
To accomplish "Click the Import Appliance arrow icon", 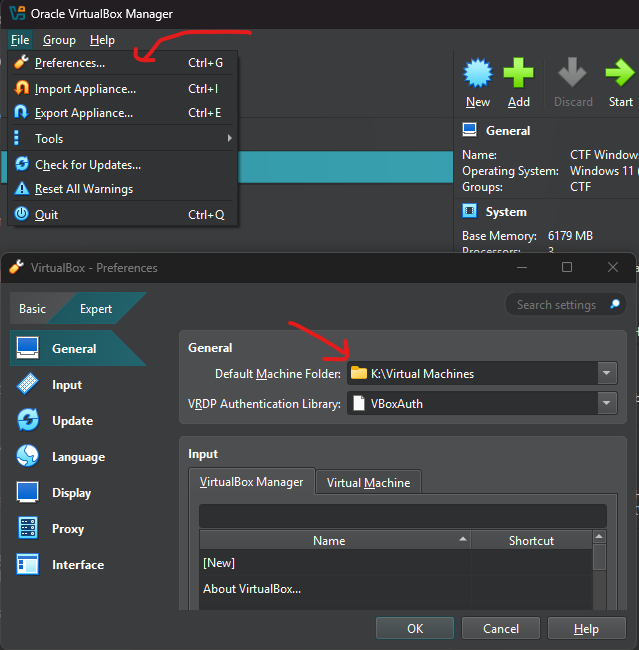I will click(22, 88).
